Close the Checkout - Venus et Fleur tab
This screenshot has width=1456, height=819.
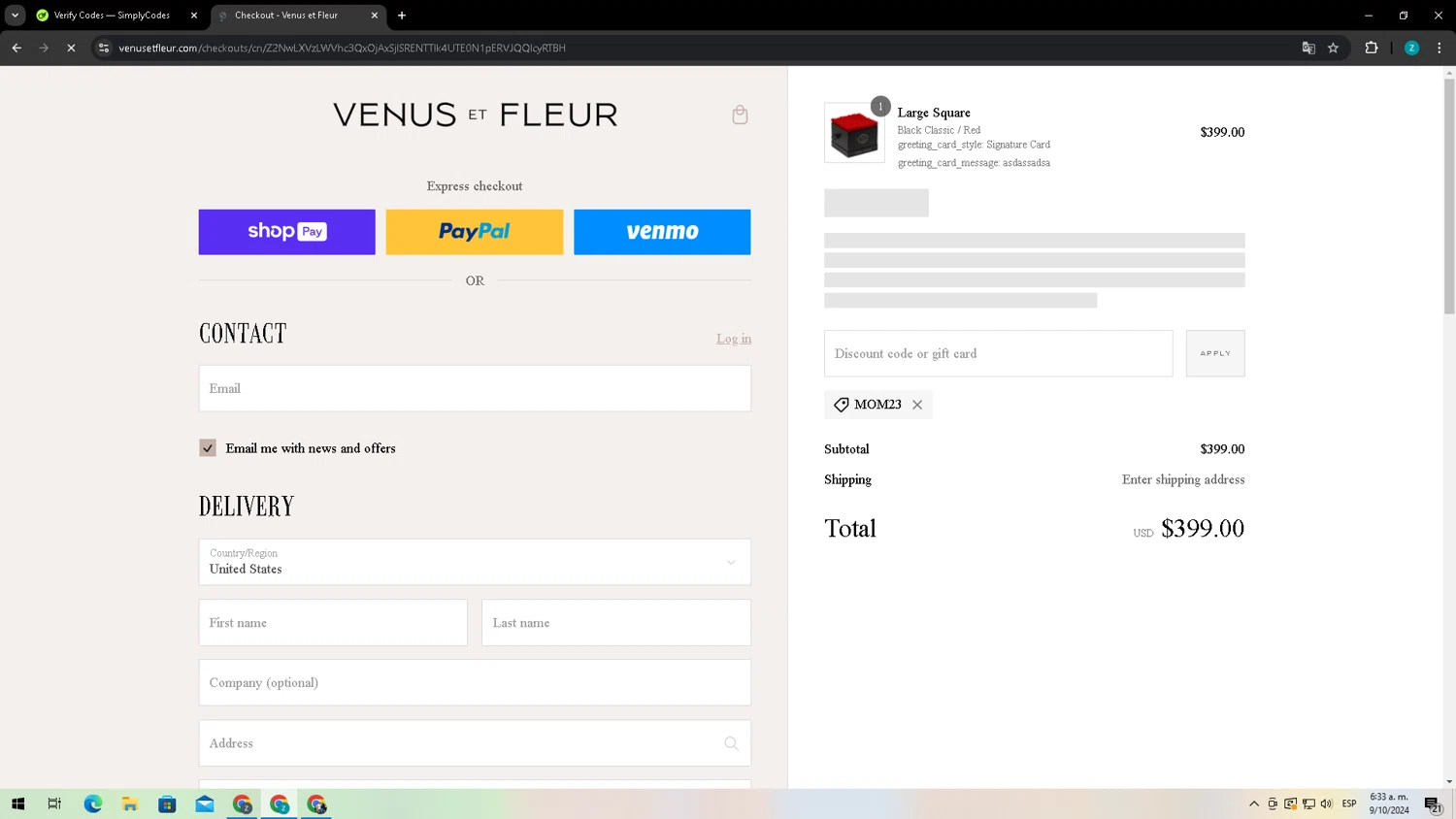point(375,16)
